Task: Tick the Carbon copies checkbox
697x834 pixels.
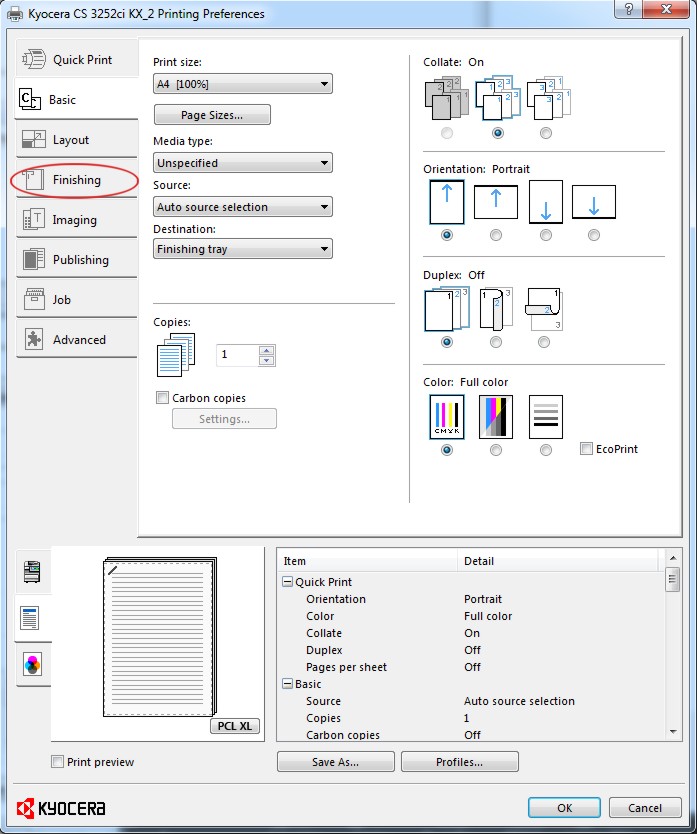Action: [x=162, y=398]
